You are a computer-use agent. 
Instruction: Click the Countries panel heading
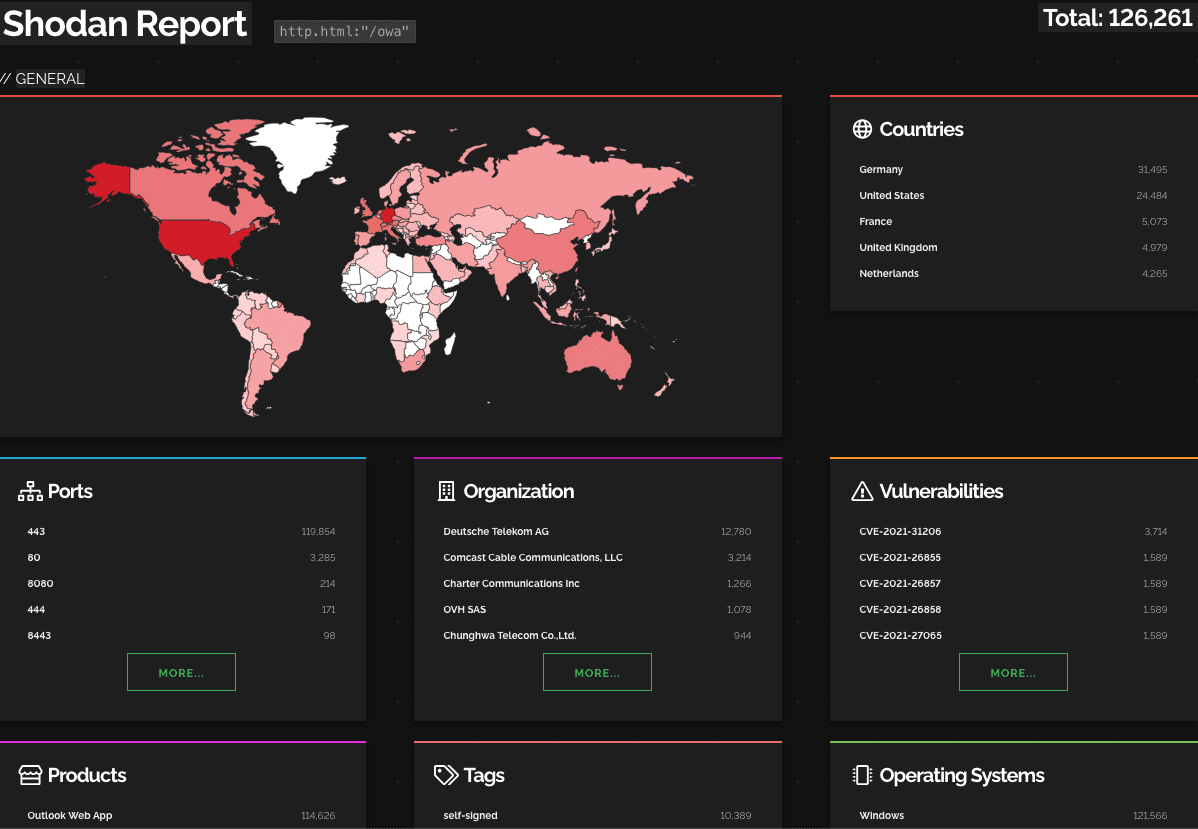coord(921,129)
